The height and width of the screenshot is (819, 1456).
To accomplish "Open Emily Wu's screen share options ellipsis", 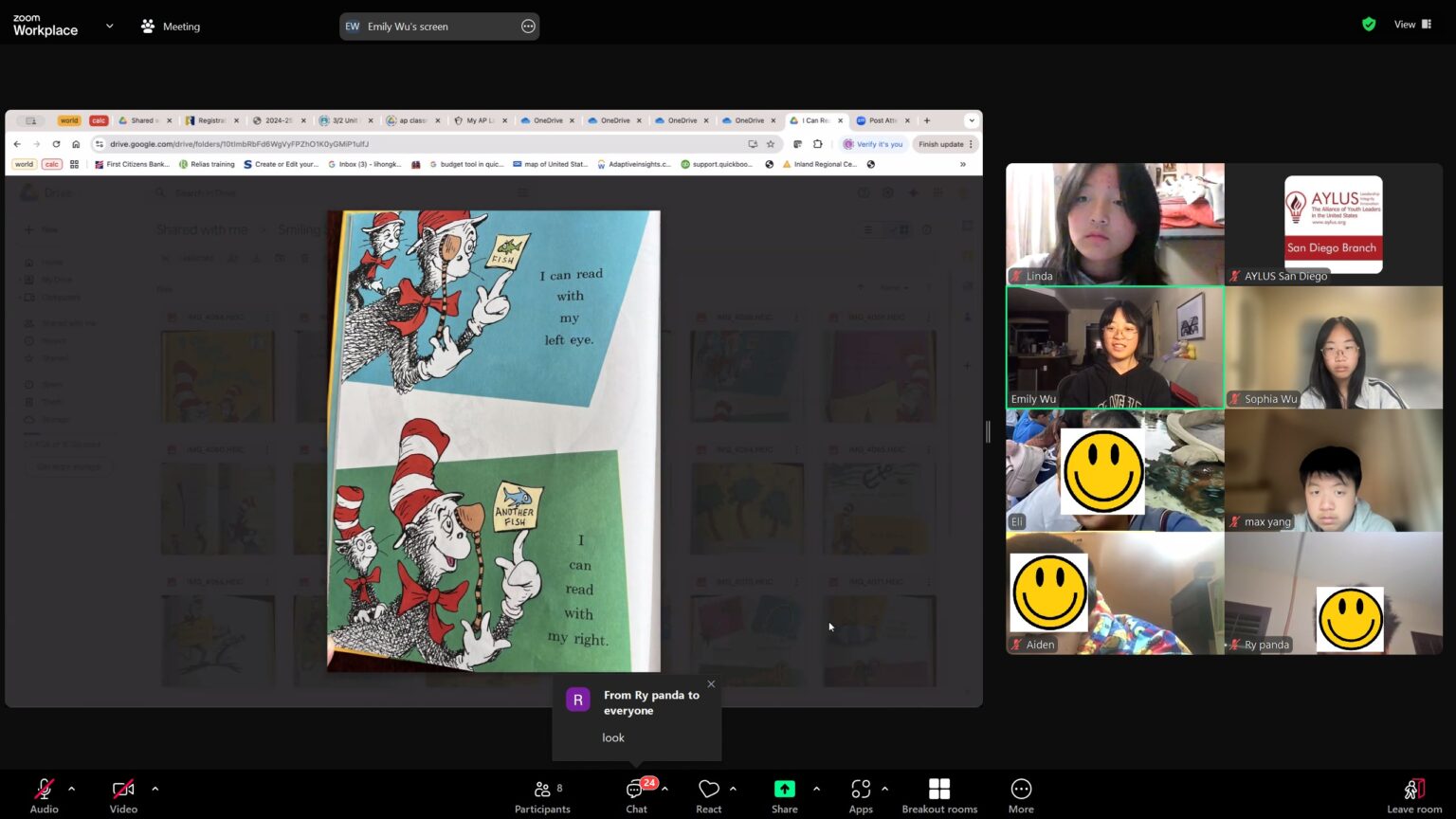I will (528, 27).
